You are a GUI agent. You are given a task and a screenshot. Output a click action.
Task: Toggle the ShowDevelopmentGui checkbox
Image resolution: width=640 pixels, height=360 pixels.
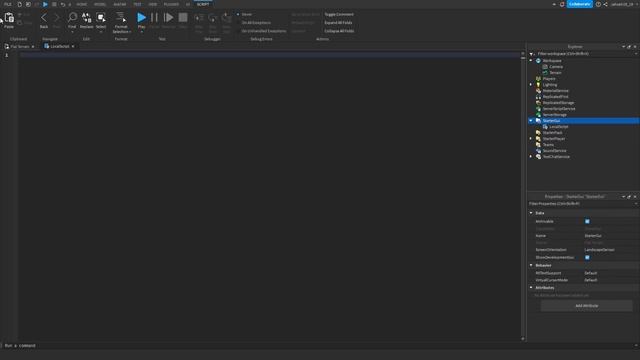(x=587, y=258)
